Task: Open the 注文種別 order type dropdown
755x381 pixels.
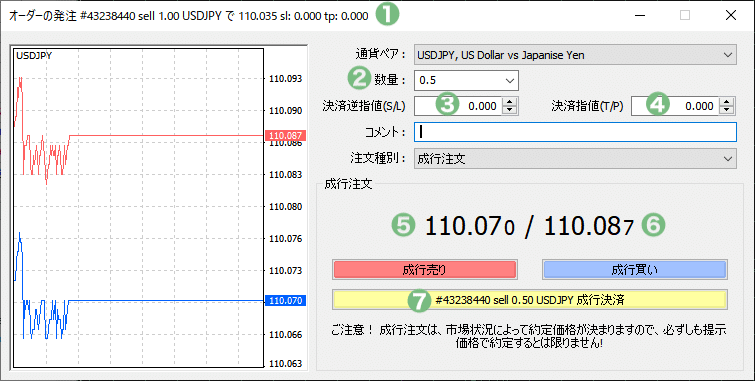Action: click(x=575, y=158)
